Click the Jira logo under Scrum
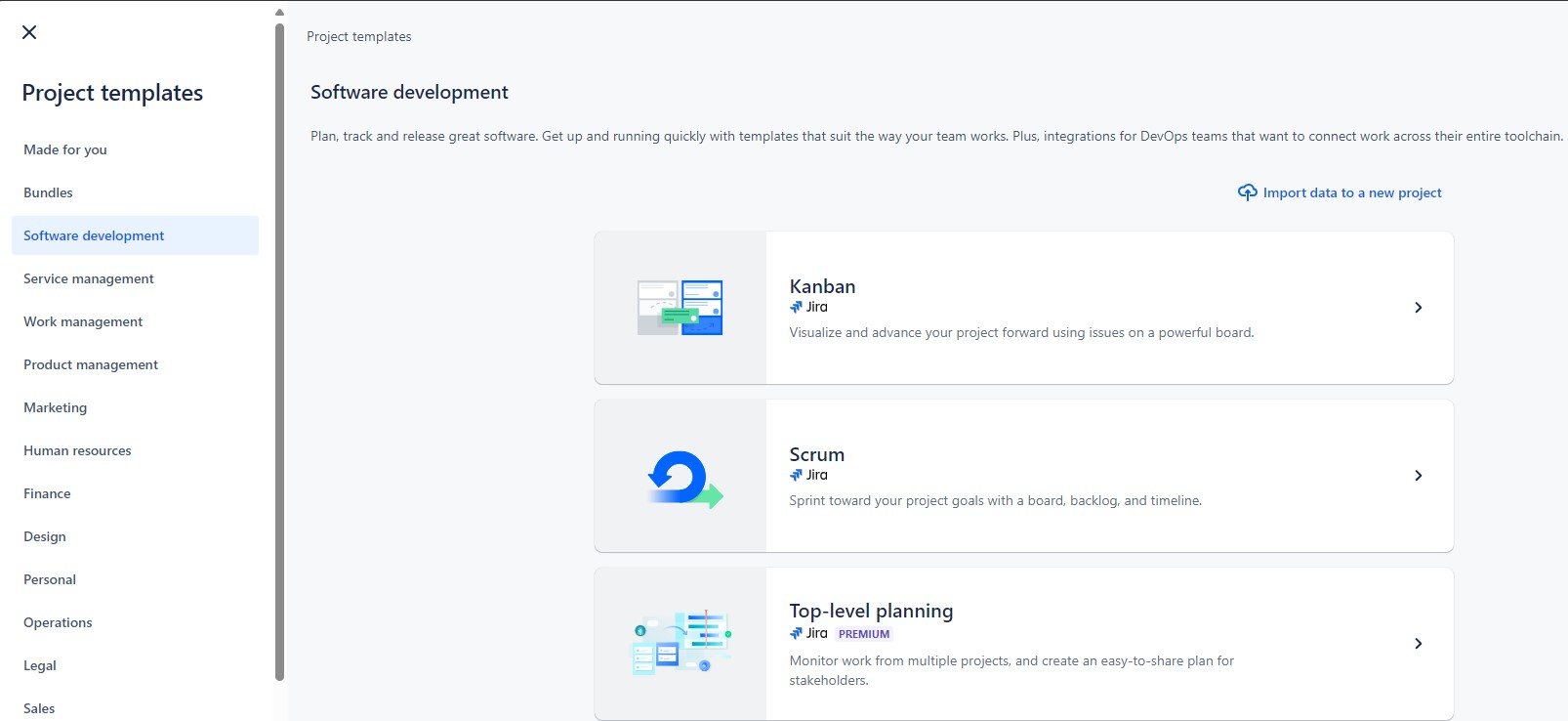The height and width of the screenshot is (721, 1568). tap(797, 475)
